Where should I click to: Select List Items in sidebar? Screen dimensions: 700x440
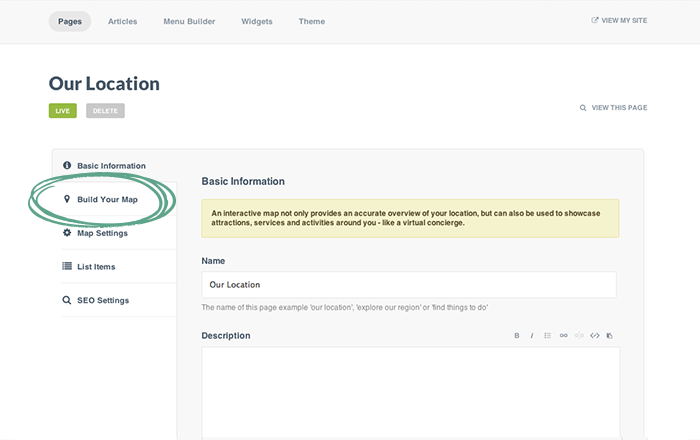pyautogui.click(x=96, y=266)
